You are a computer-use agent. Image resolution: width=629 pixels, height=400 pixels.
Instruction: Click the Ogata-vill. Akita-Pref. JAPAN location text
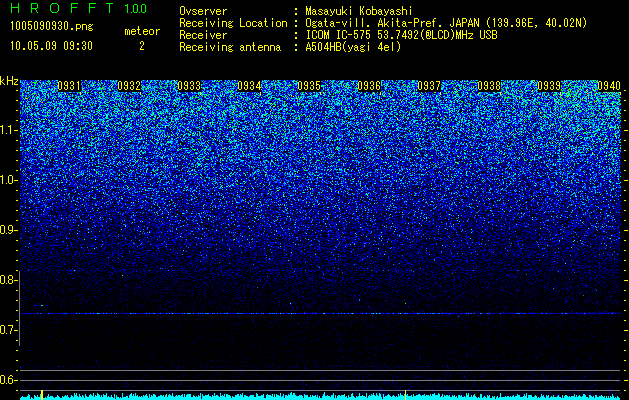coord(446,23)
